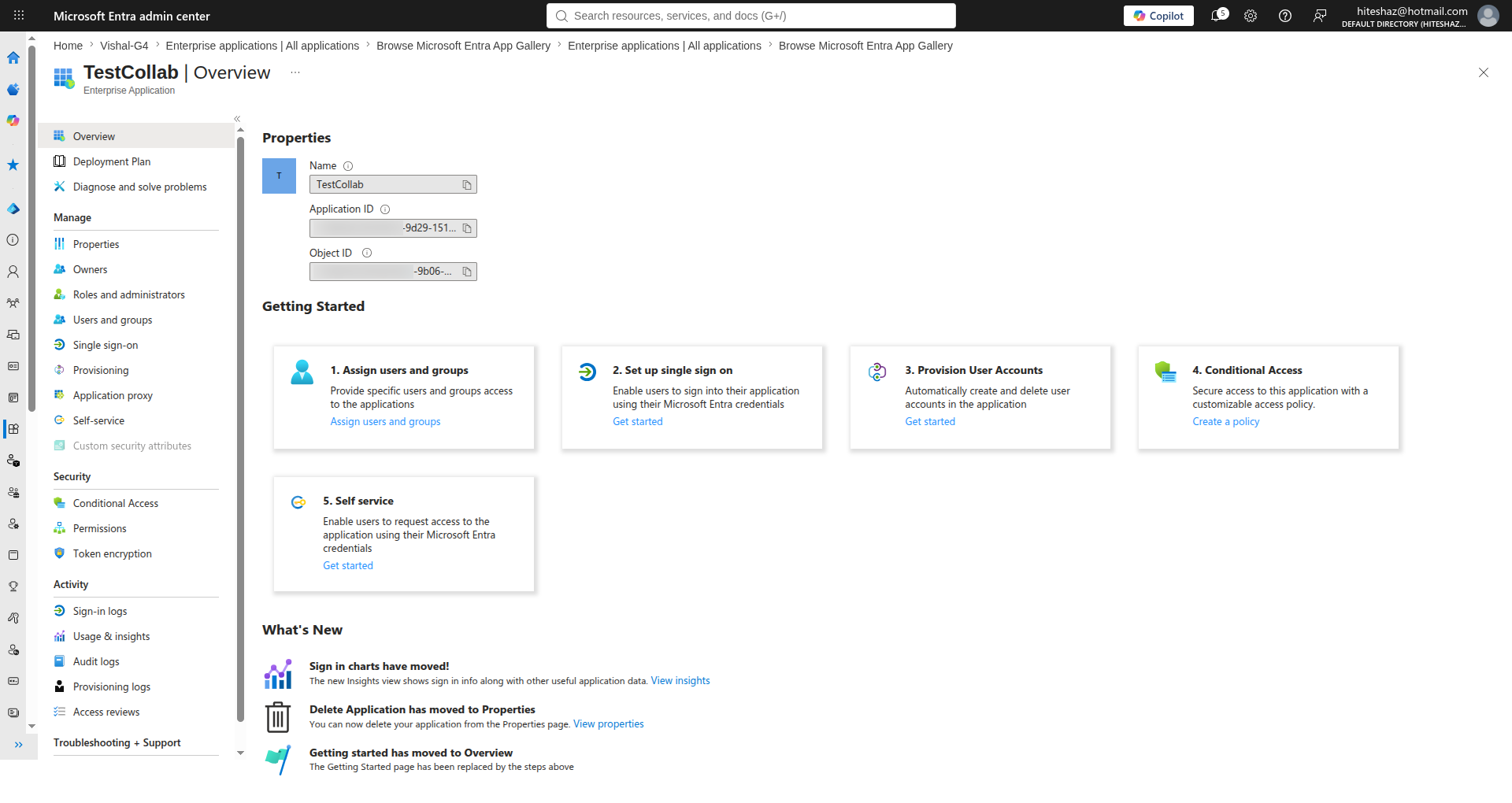Open Users via the person rail icon
This screenshot has height=803, width=1512.
click(x=13, y=272)
